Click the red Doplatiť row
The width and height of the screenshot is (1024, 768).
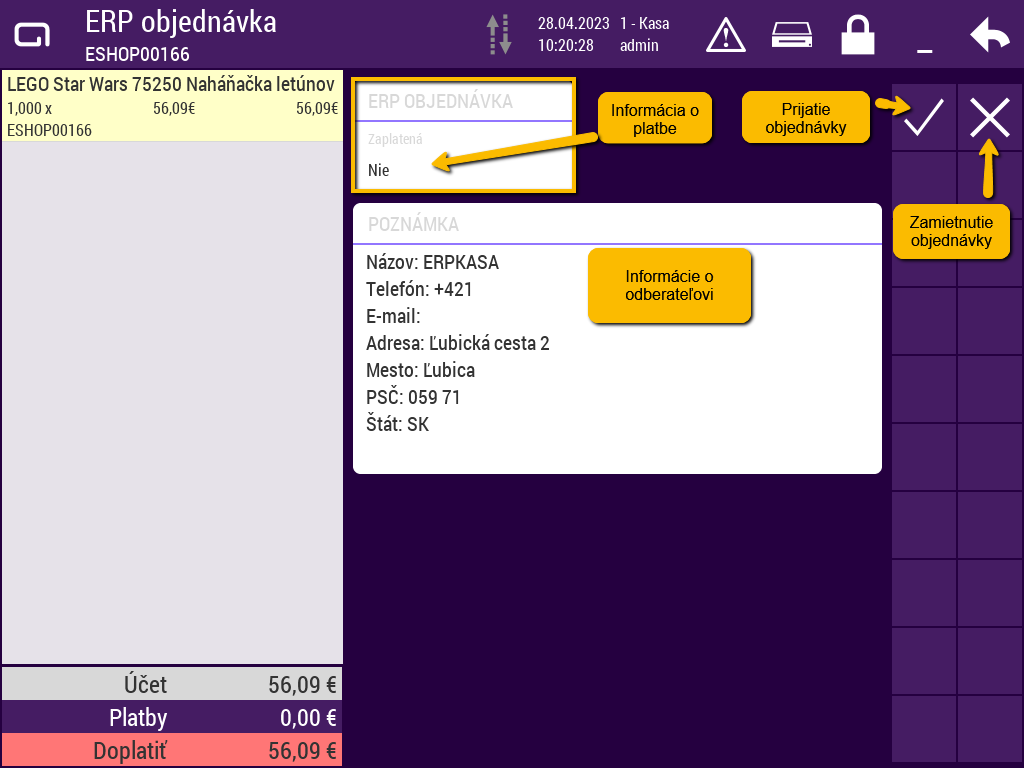tap(172, 751)
